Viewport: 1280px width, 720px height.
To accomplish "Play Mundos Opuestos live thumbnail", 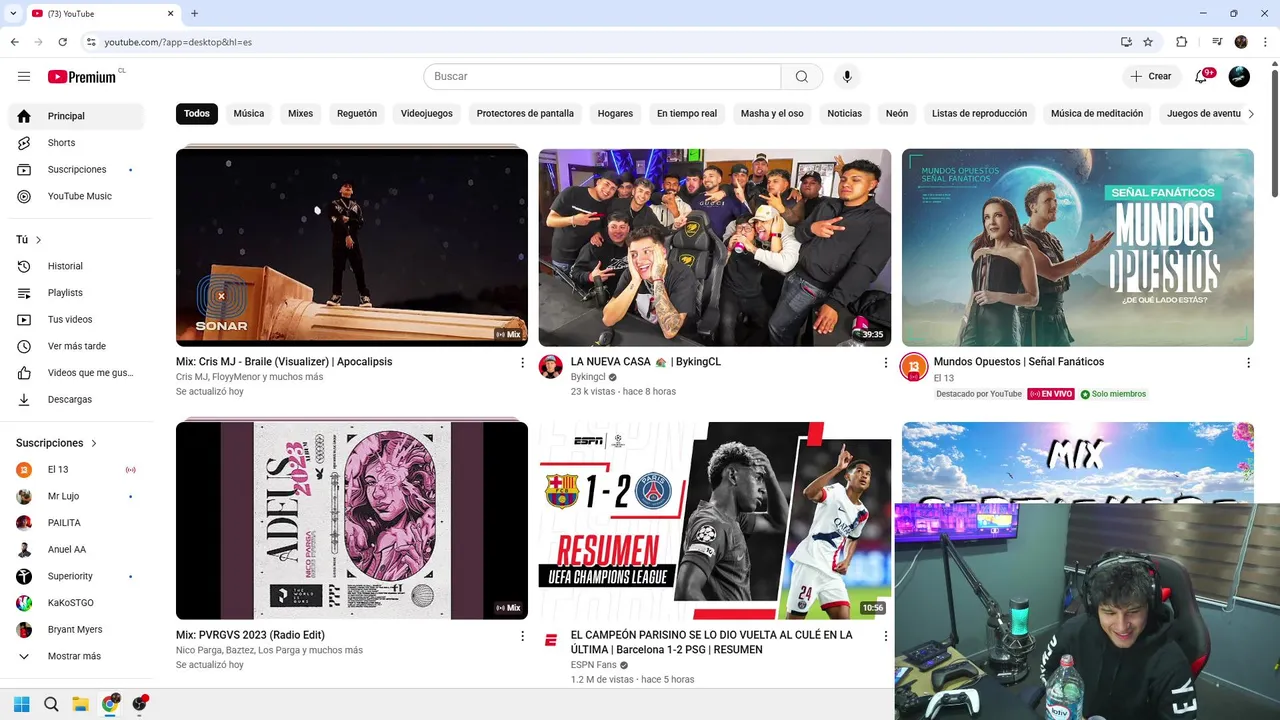I will click(x=1078, y=247).
